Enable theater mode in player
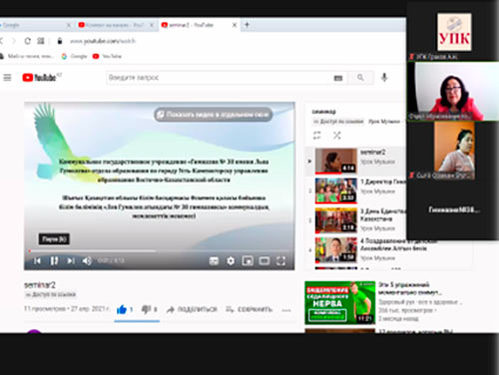Screen dimensions: 499x375 [264, 261]
